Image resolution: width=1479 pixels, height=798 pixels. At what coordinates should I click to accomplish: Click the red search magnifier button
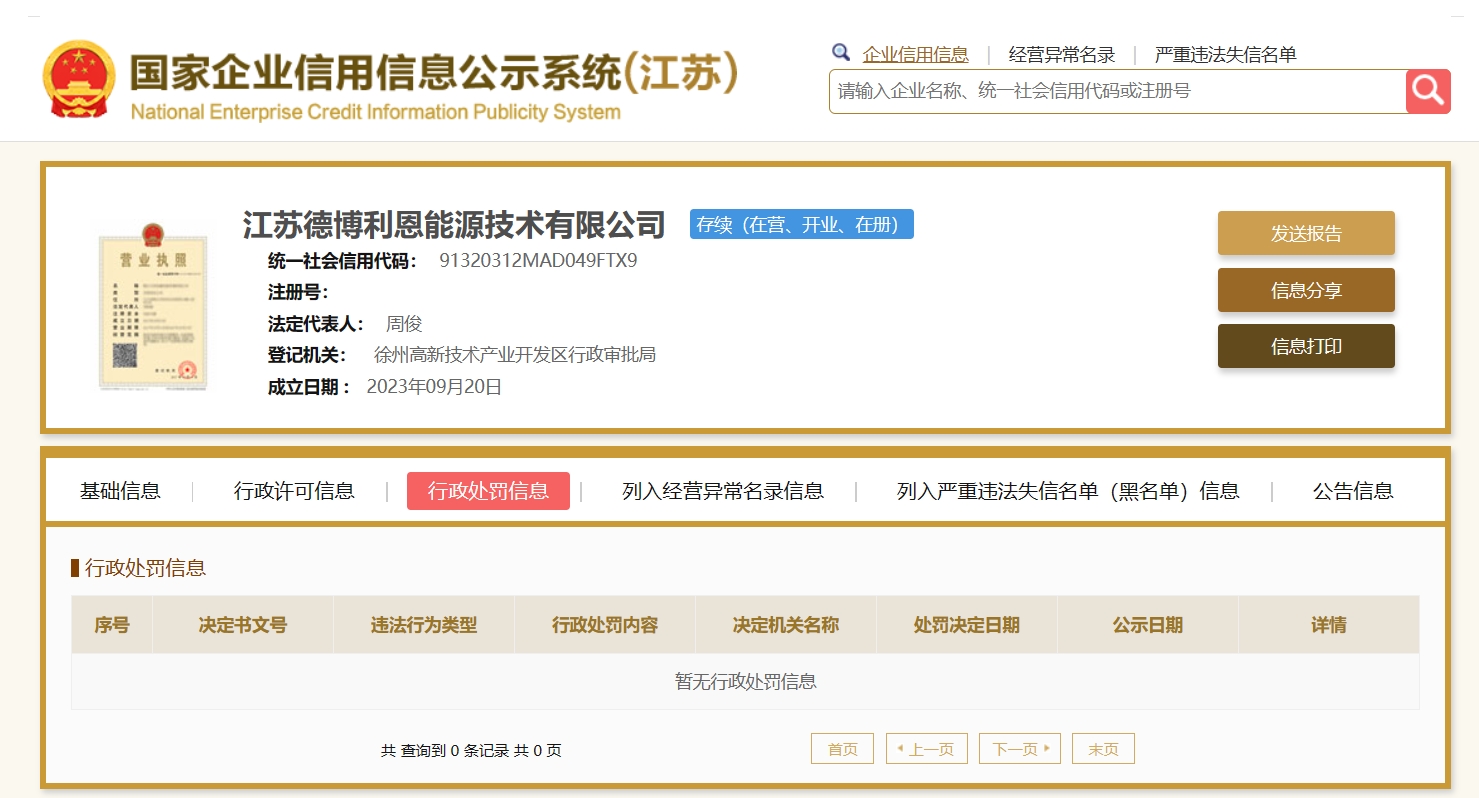point(1428,92)
